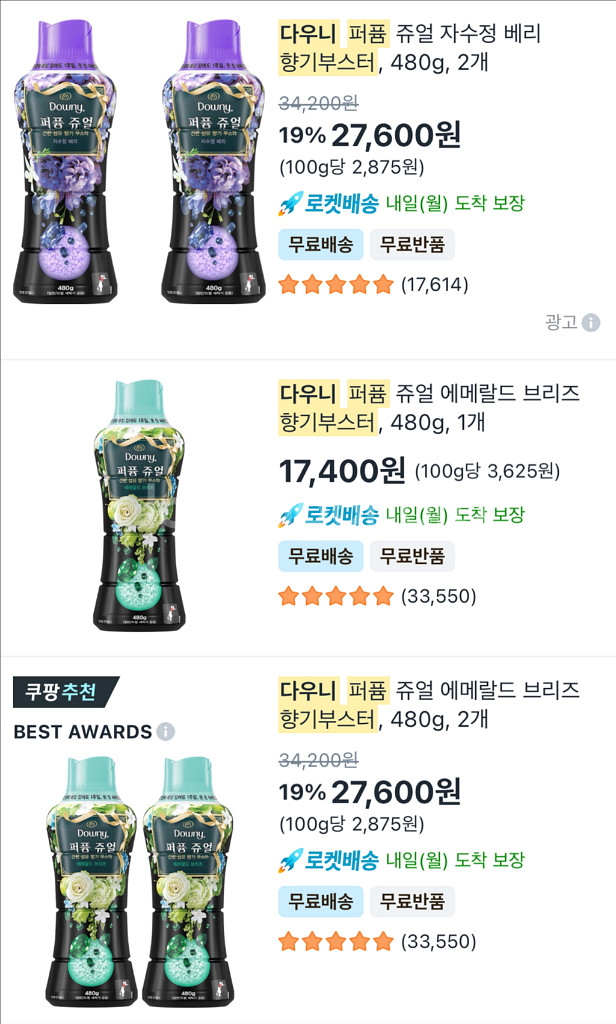Click 무료반품 badge on third product

[412, 901]
